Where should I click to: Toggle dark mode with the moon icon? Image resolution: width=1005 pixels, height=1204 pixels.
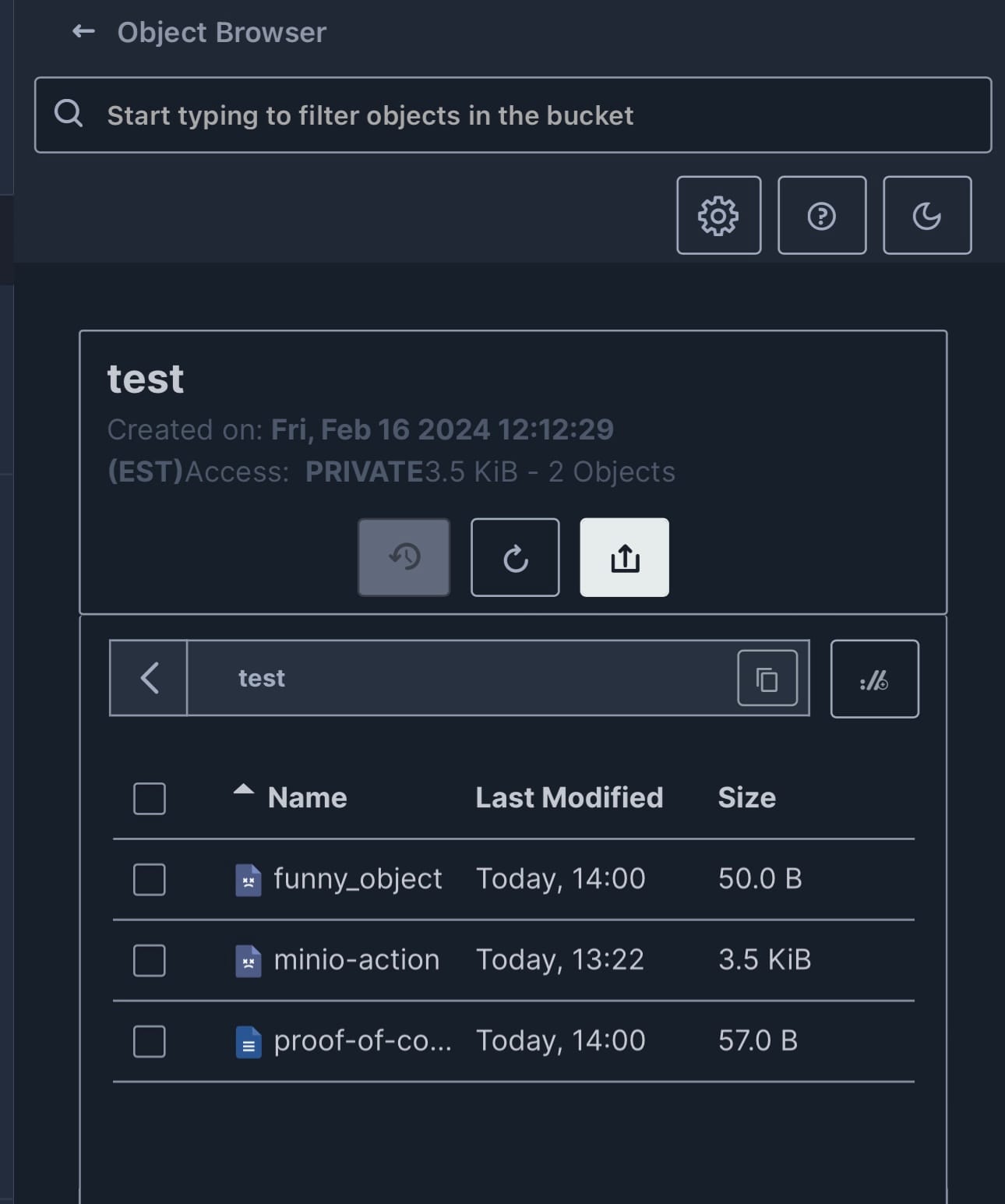(927, 216)
